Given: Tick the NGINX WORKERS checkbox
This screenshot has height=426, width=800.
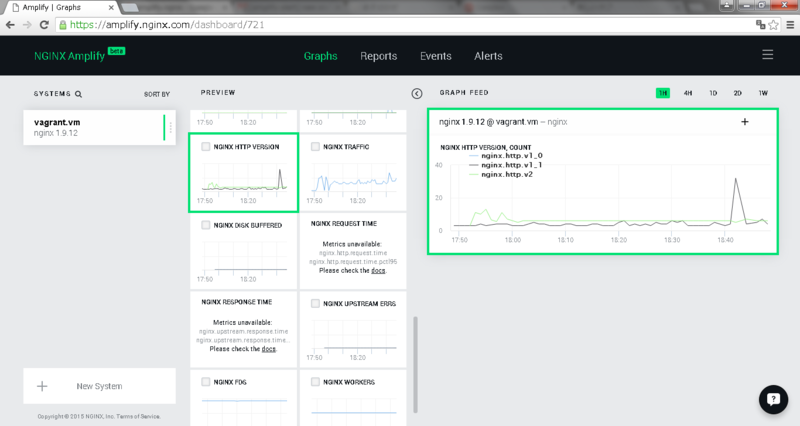Looking at the screenshot, I should (315, 382).
